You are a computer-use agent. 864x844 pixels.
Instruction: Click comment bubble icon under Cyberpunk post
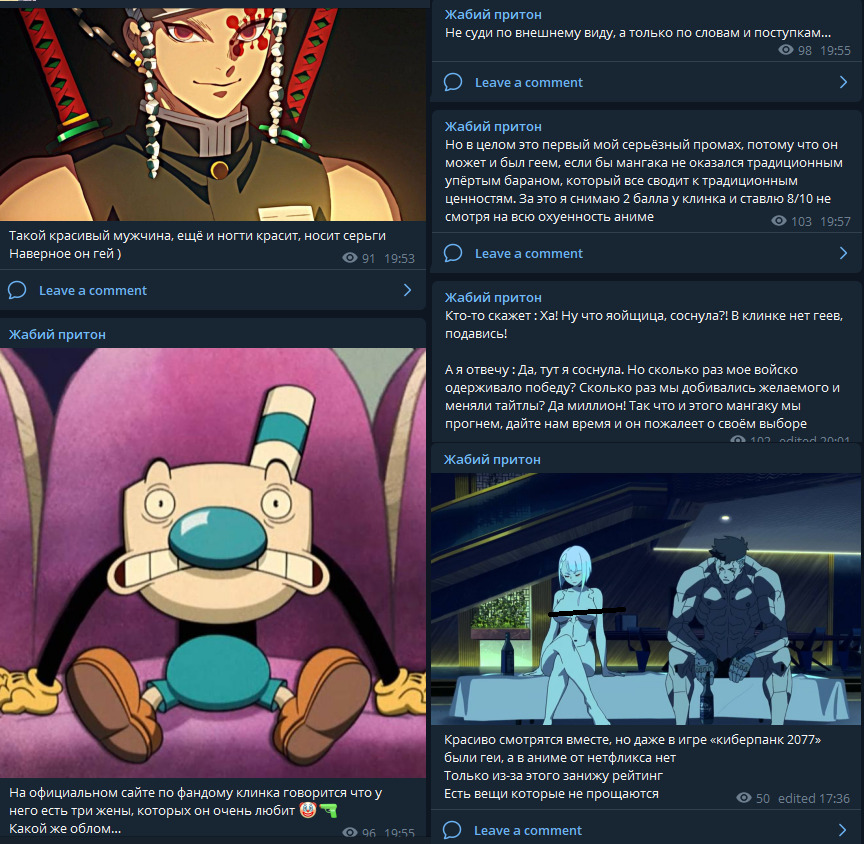pyautogui.click(x=452, y=830)
